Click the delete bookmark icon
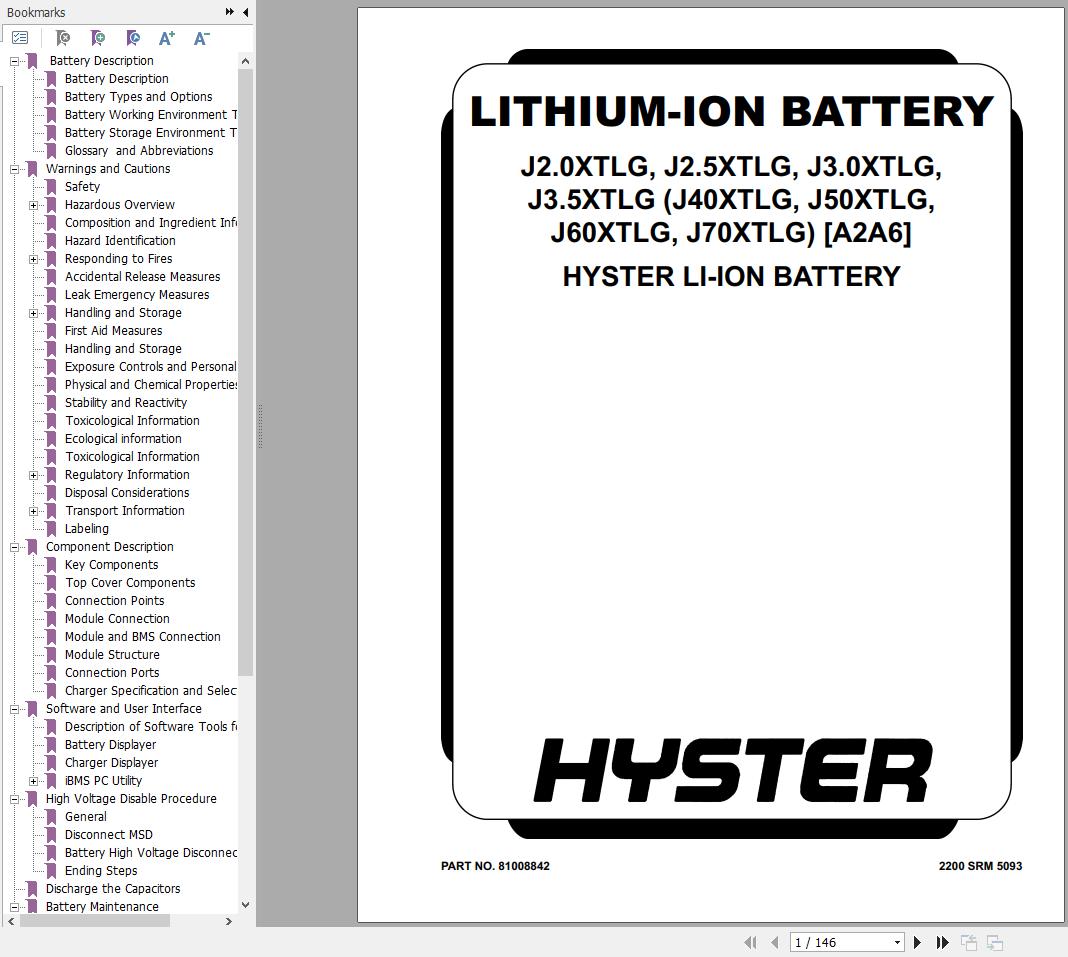1068x957 pixels. pyautogui.click(x=62, y=38)
